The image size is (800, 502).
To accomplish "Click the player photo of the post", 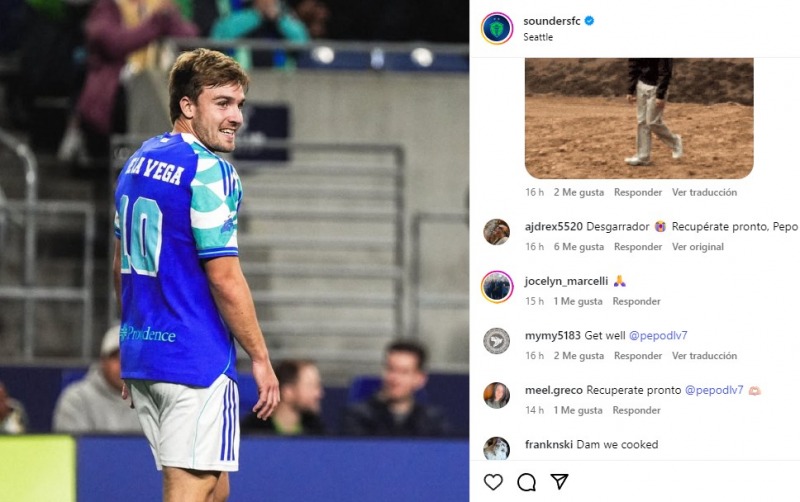I will pos(234,251).
